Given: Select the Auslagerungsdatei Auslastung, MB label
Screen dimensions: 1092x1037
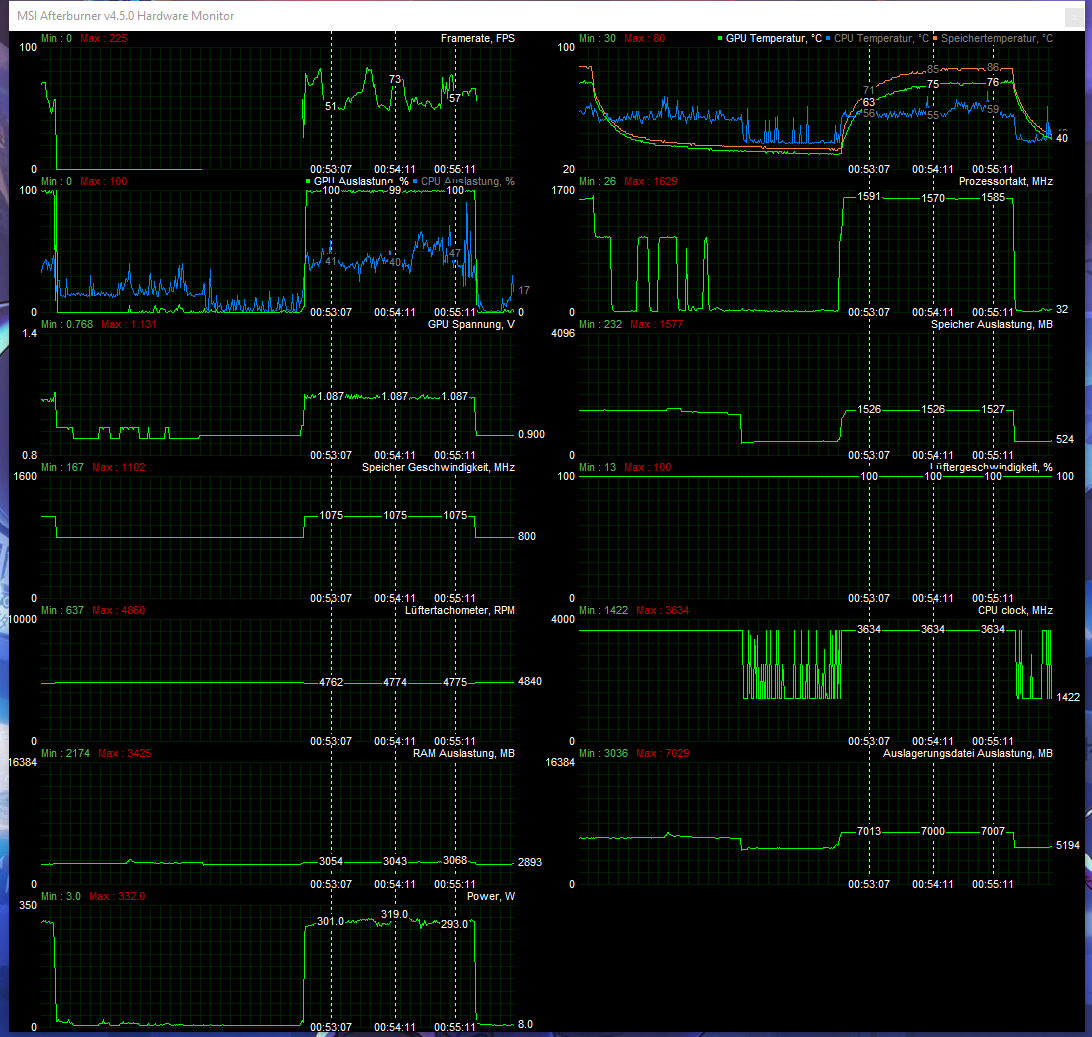Looking at the screenshot, I should tap(967, 753).
